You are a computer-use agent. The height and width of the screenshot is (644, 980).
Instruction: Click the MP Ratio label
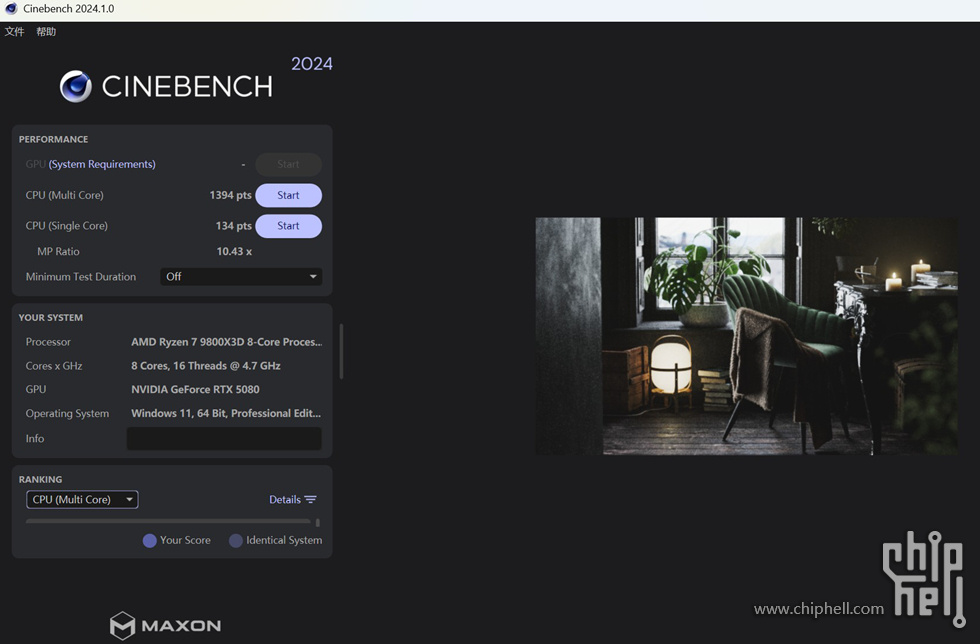(58, 251)
